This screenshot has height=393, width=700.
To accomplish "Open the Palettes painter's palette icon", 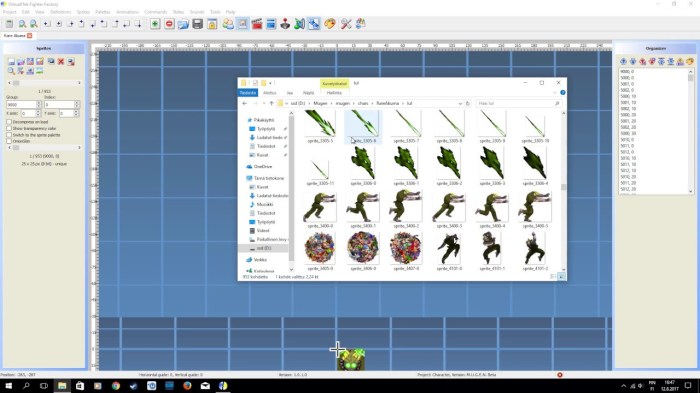I will 329,24.
